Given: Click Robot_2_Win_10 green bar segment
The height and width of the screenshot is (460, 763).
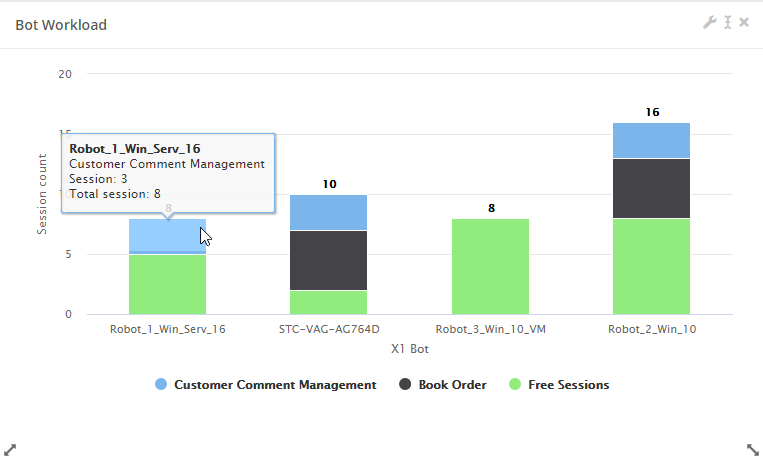Looking at the screenshot, I should [x=652, y=266].
